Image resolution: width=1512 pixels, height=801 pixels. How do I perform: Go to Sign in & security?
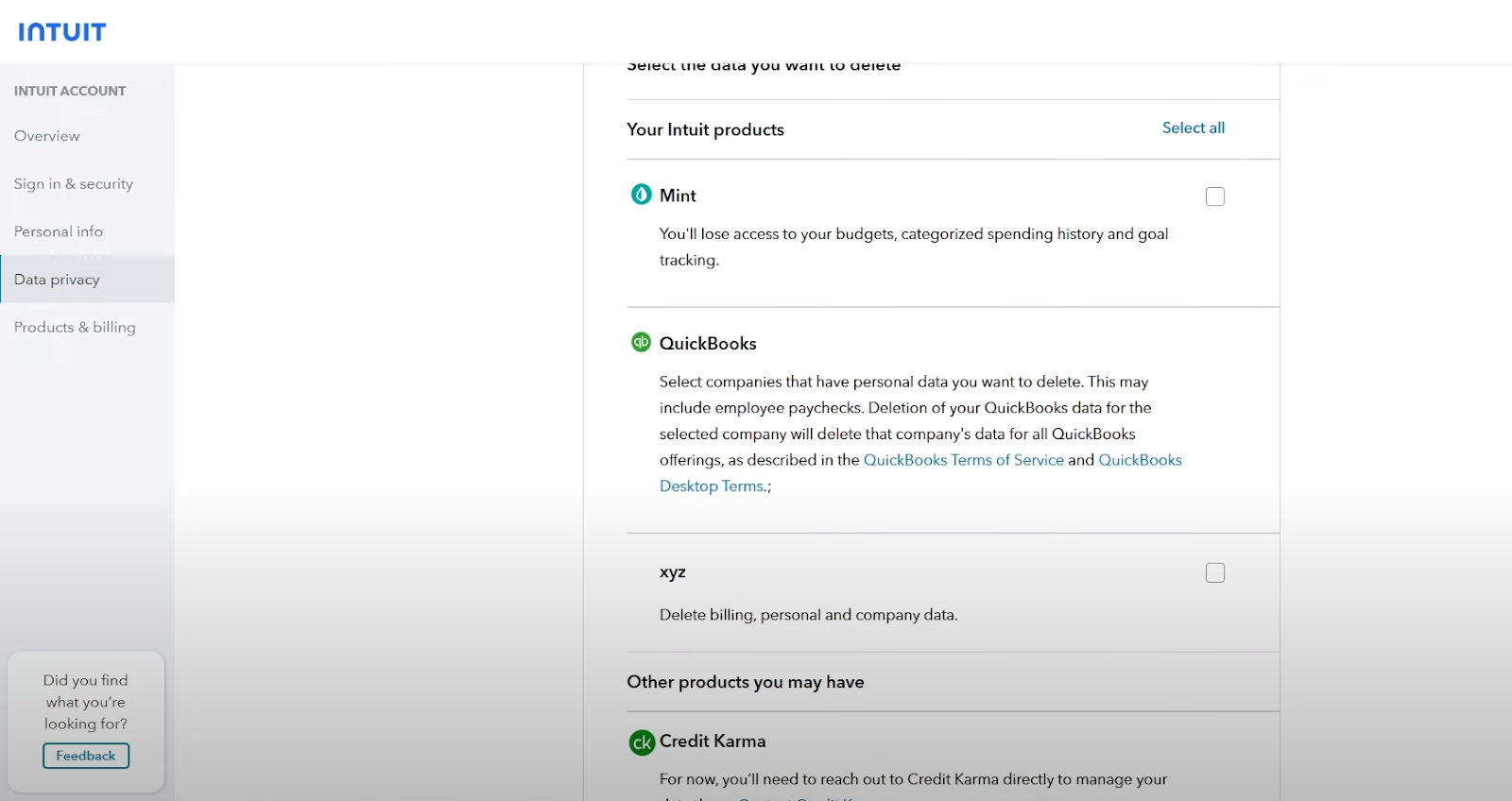pyautogui.click(x=74, y=184)
